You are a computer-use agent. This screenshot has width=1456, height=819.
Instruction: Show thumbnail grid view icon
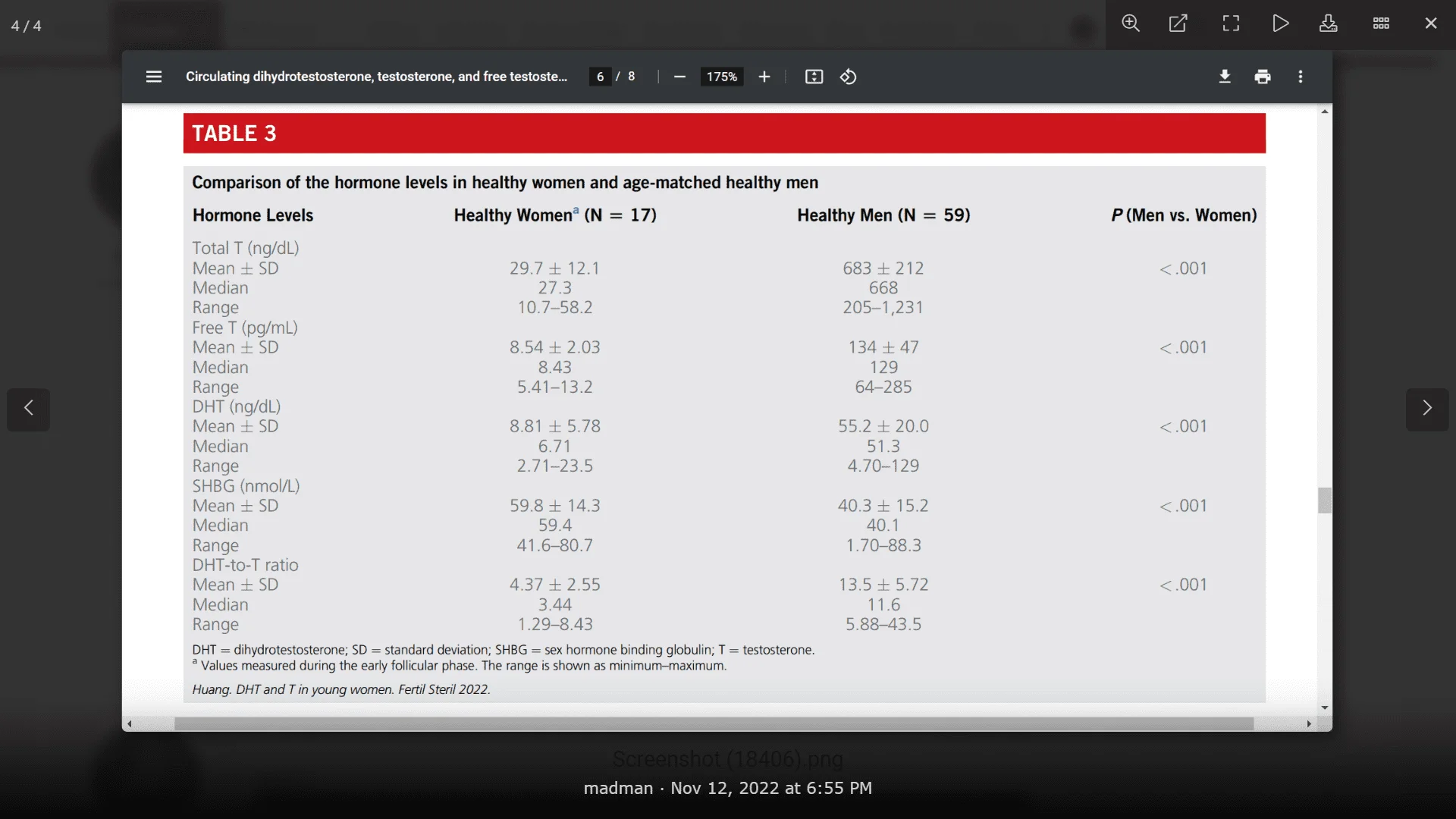pyautogui.click(x=1381, y=24)
